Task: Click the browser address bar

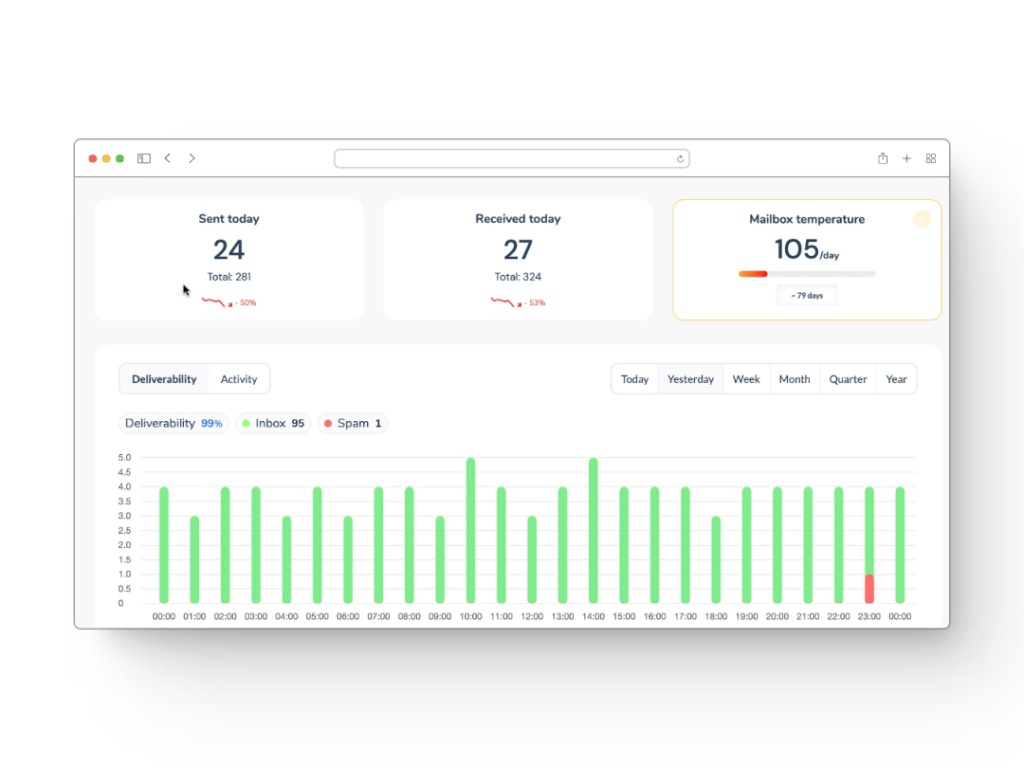Action: [512, 159]
